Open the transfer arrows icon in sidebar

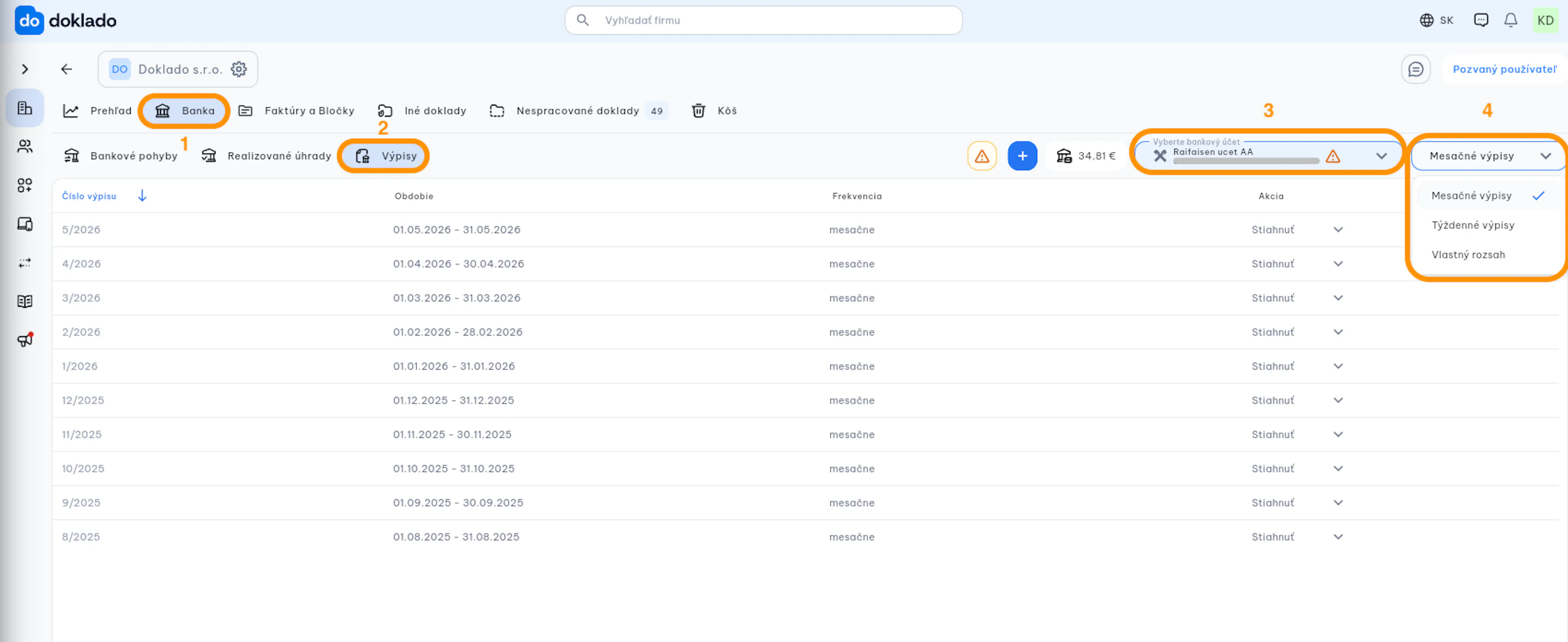25,263
